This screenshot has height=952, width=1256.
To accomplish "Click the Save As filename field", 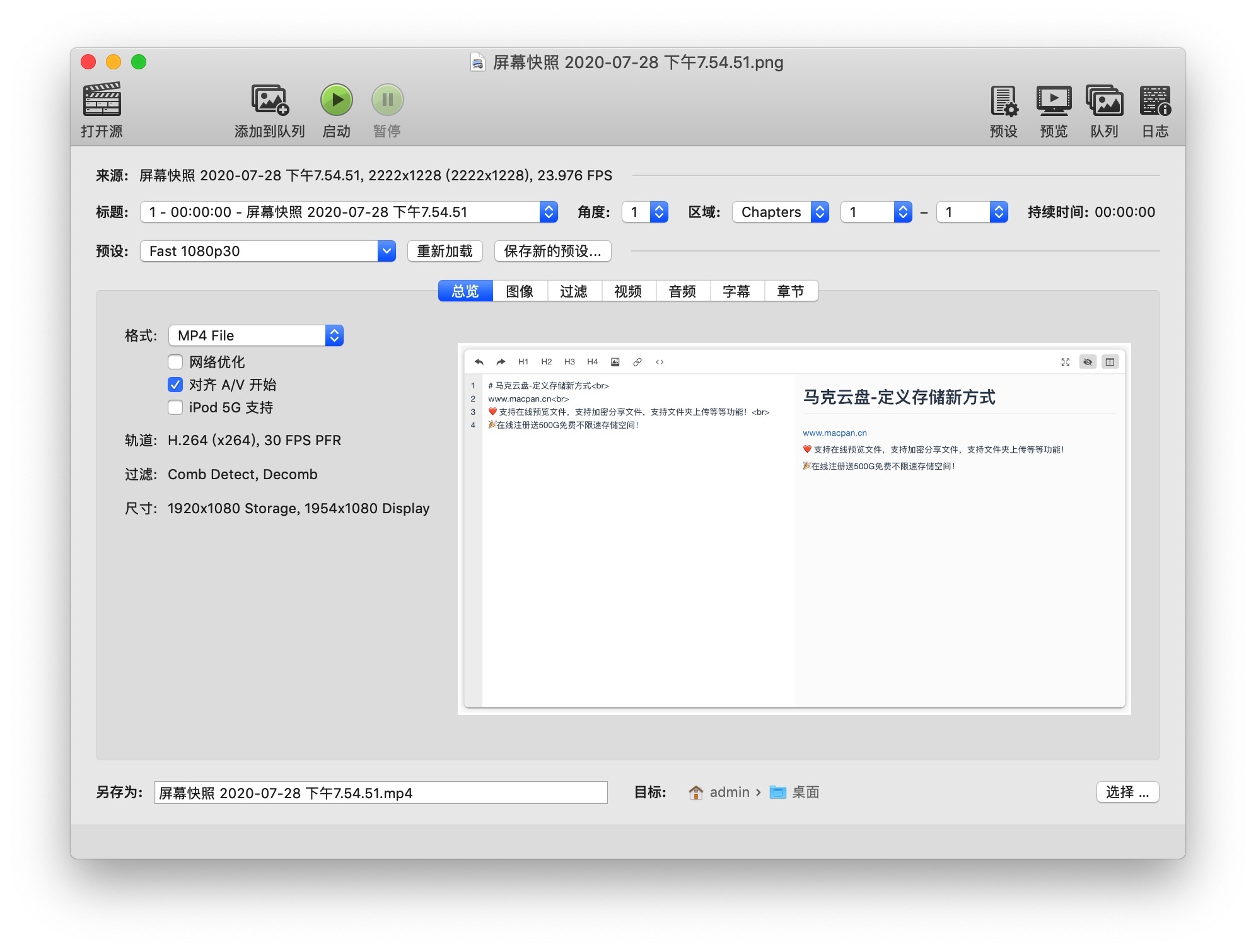I will tap(380, 792).
